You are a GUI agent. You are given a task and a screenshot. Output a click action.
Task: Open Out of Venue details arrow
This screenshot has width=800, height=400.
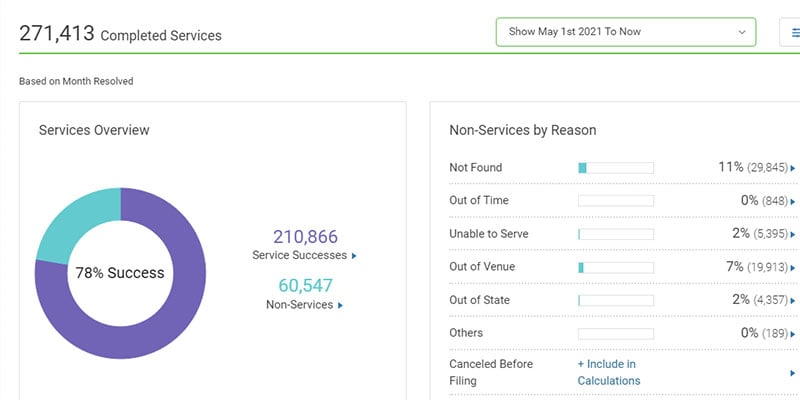click(x=793, y=268)
